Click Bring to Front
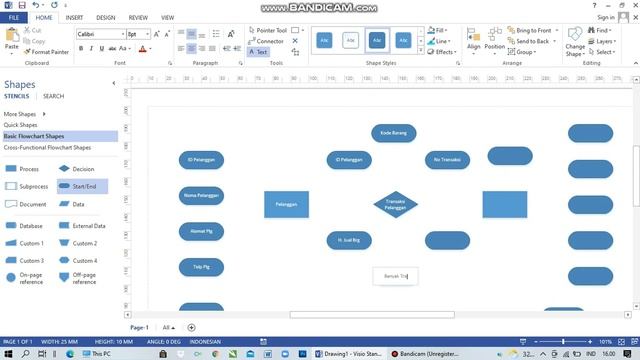The width and height of the screenshot is (640, 360). (x=532, y=30)
